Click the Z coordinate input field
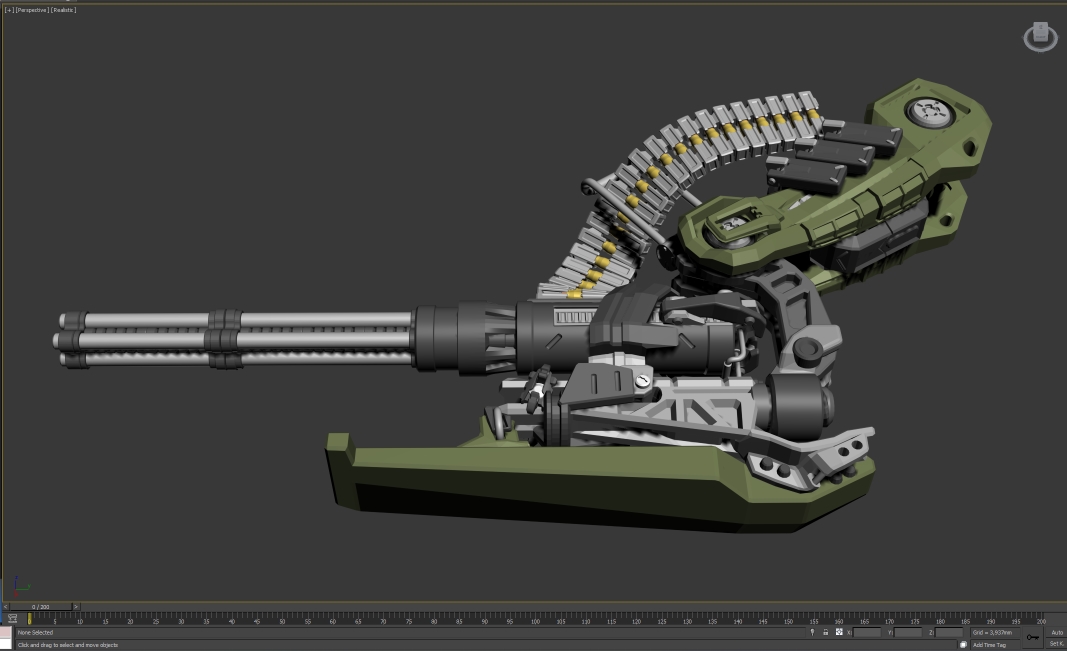 [948, 632]
